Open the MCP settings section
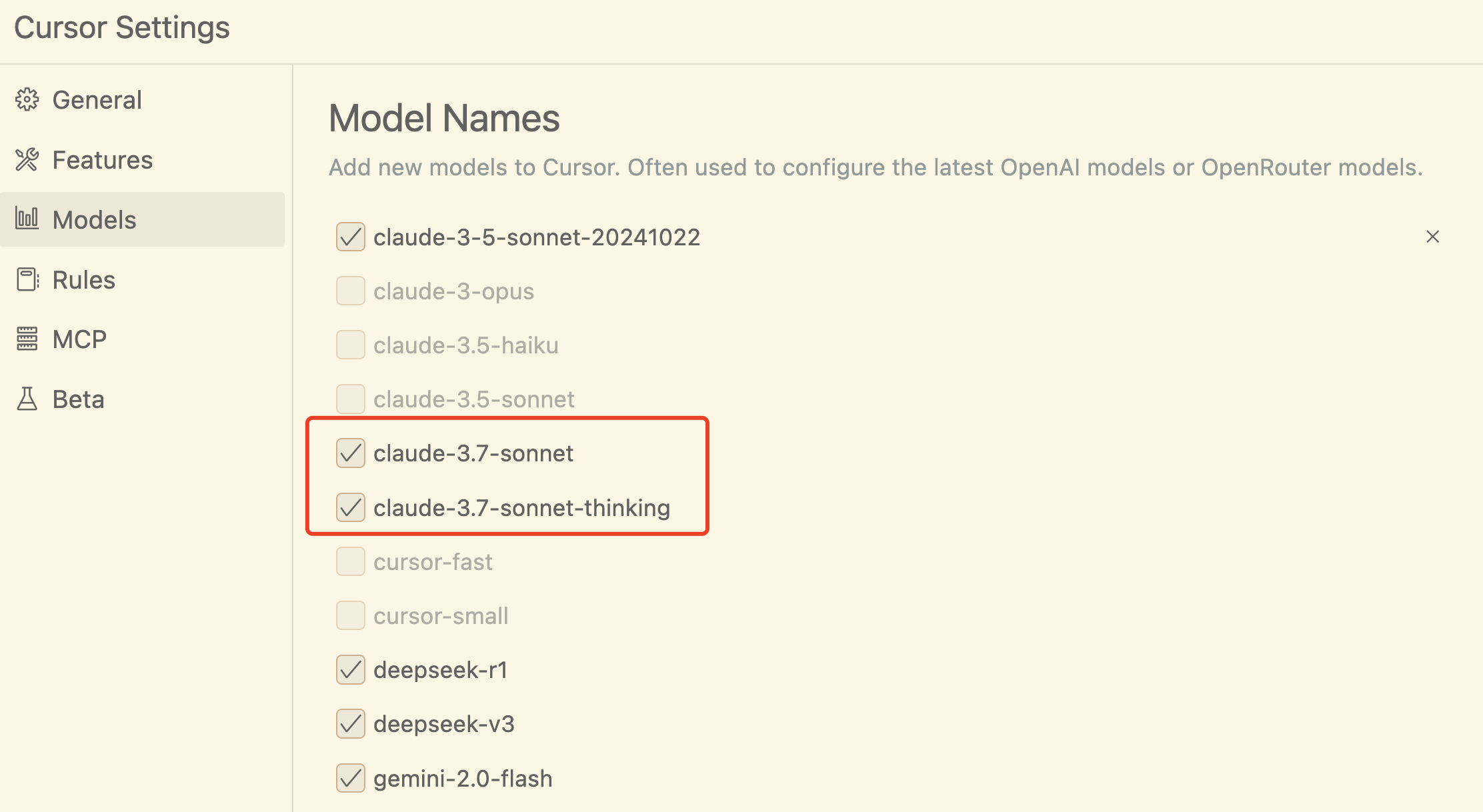 142,339
